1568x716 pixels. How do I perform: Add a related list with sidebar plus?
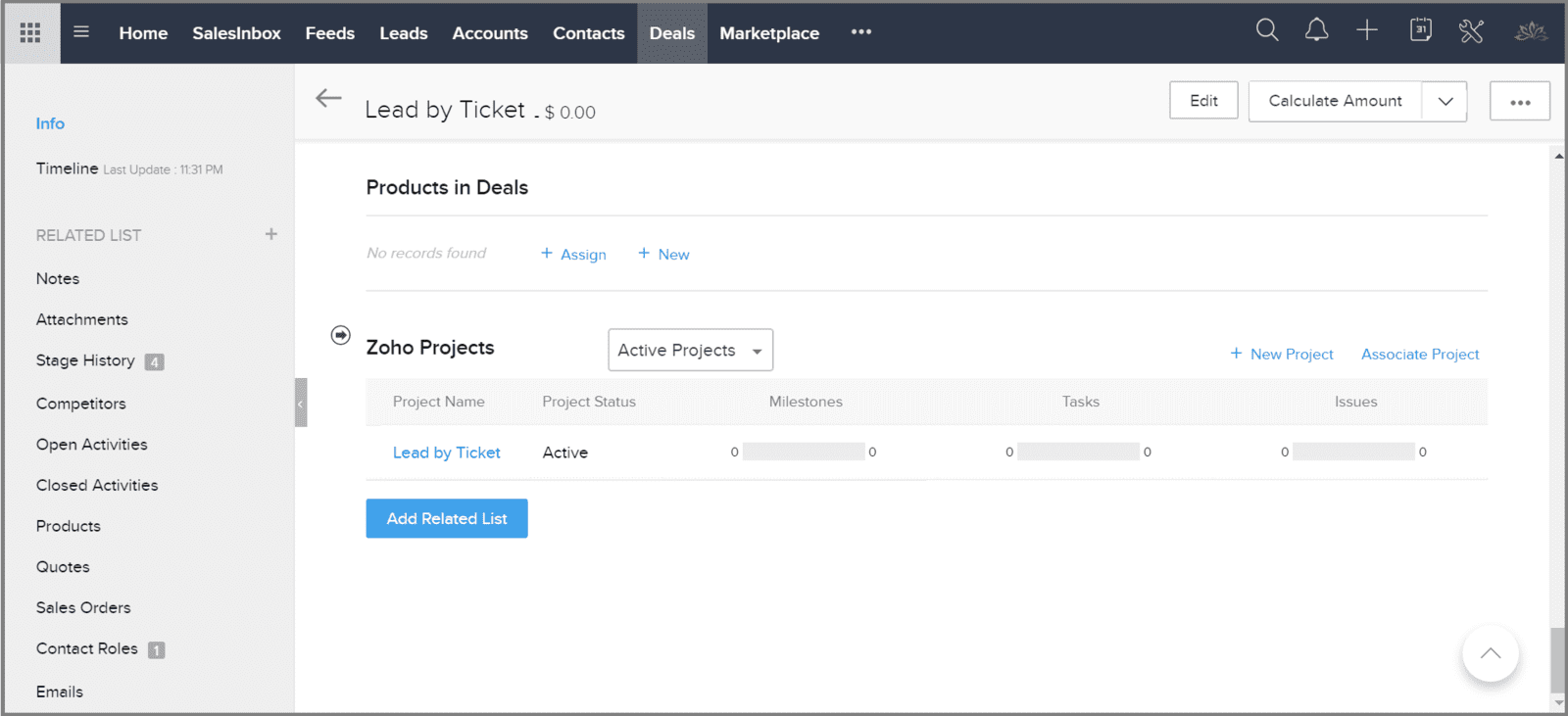(x=271, y=234)
